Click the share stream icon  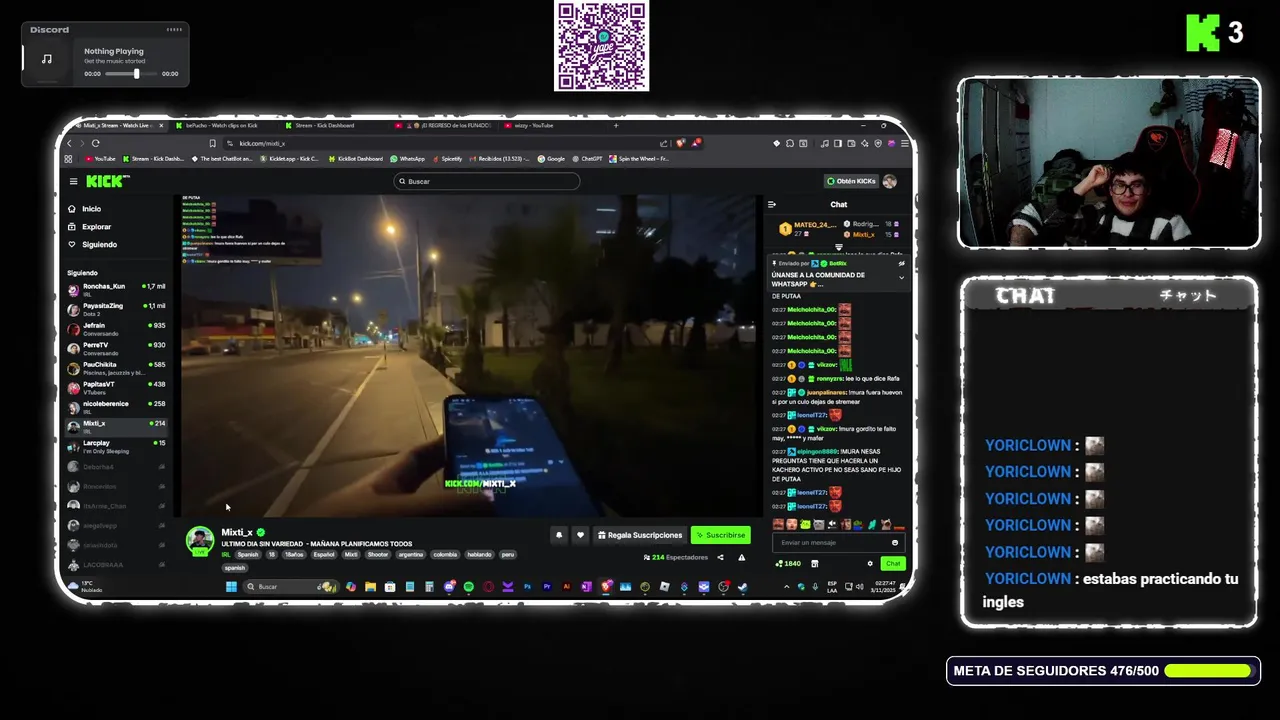click(720, 557)
